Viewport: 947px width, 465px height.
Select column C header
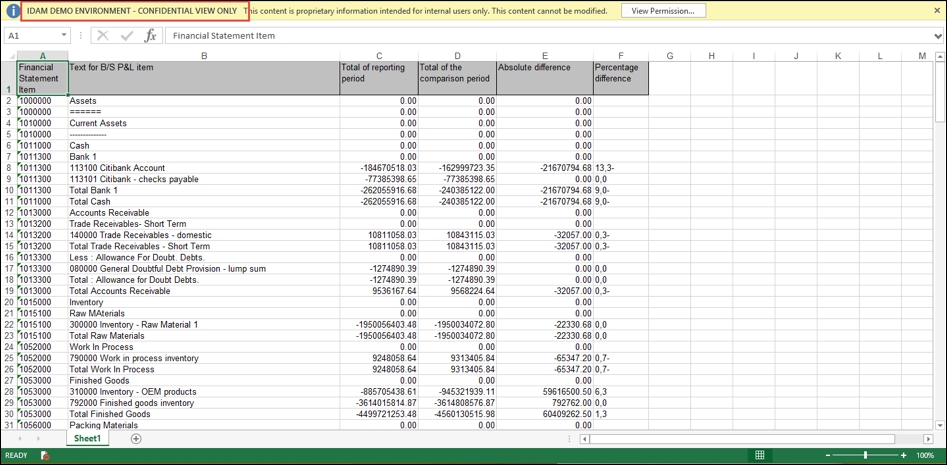(x=379, y=56)
